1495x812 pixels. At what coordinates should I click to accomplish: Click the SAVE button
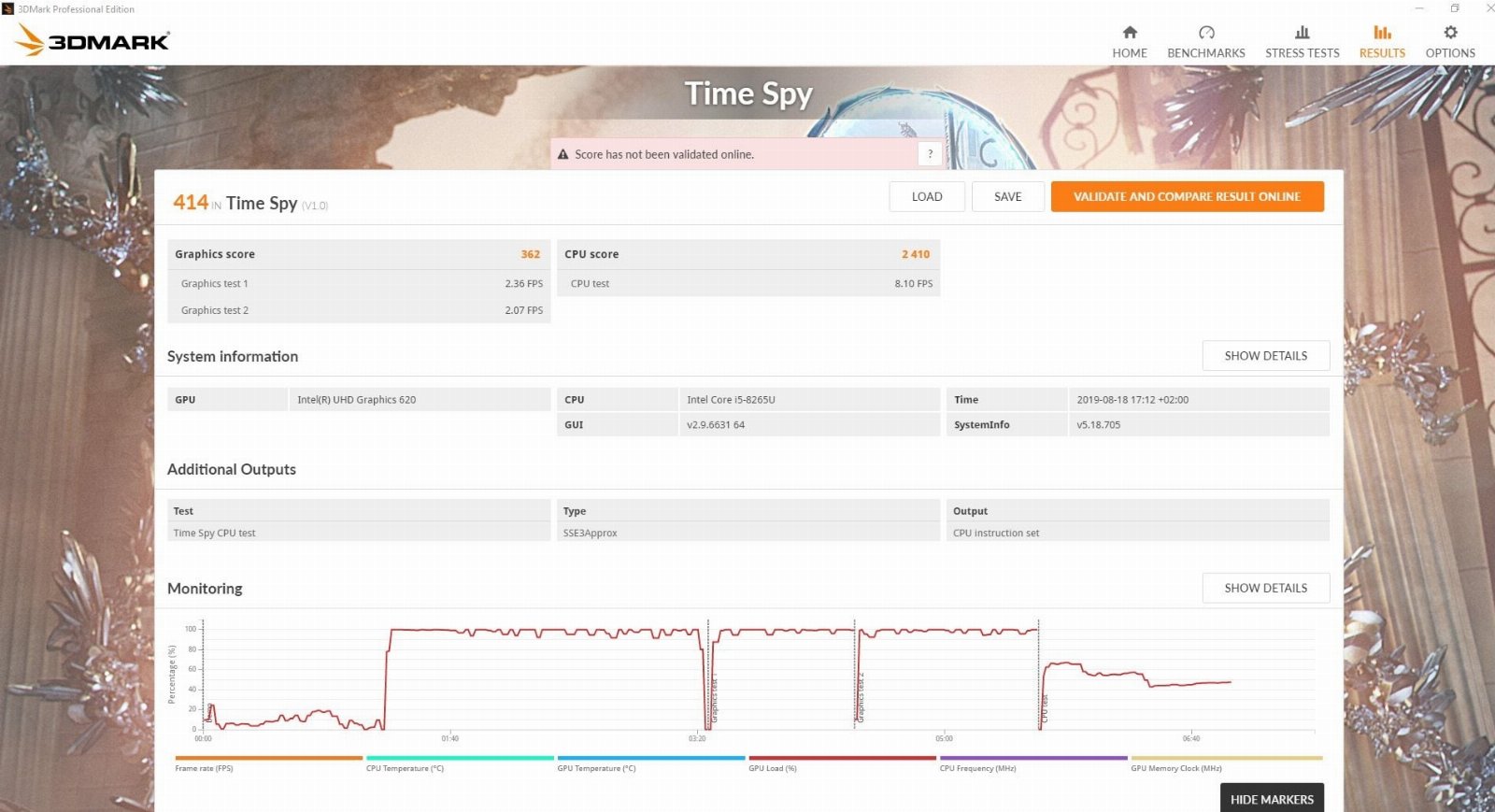(x=1007, y=196)
